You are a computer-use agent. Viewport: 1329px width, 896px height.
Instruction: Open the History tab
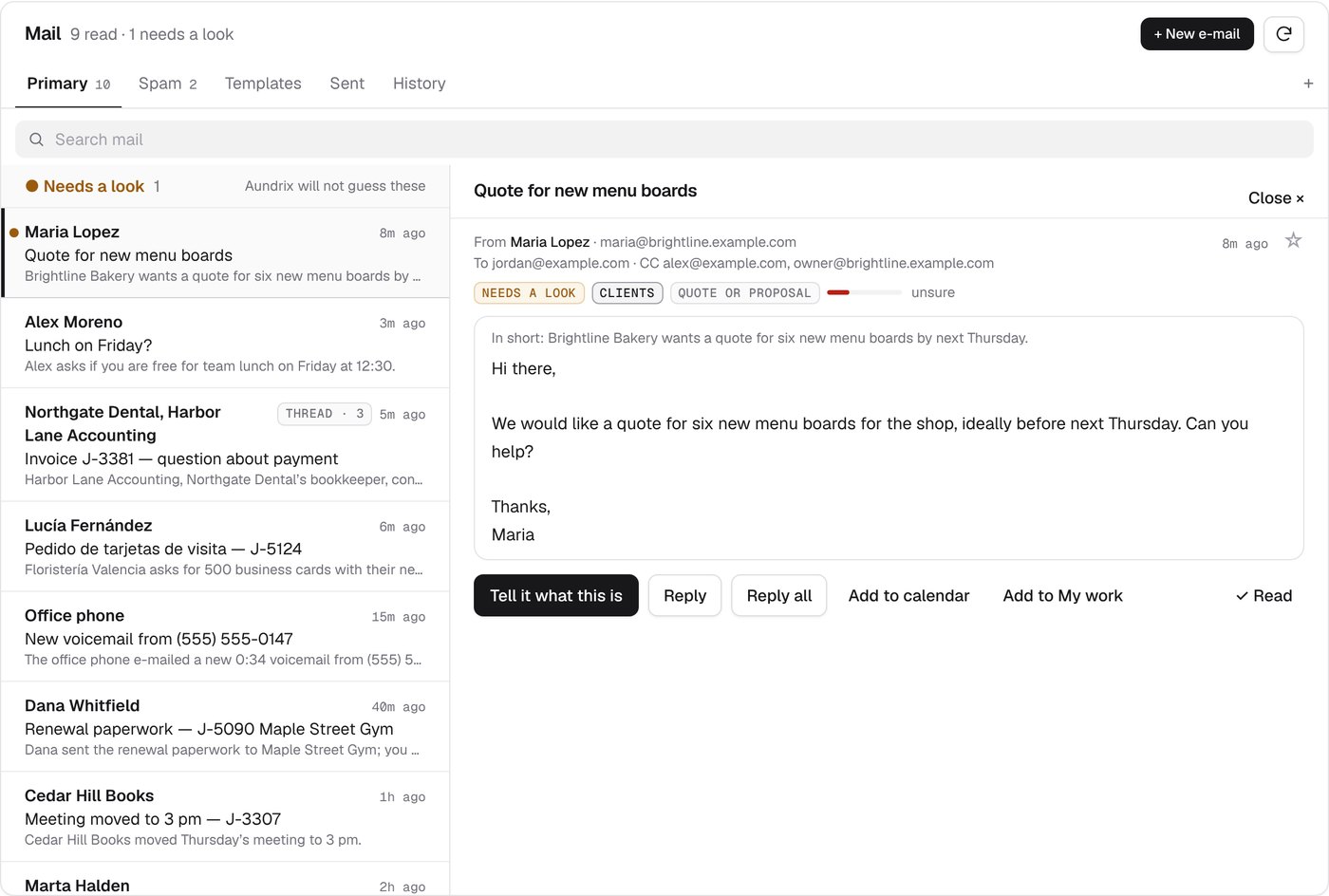[419, 84]
